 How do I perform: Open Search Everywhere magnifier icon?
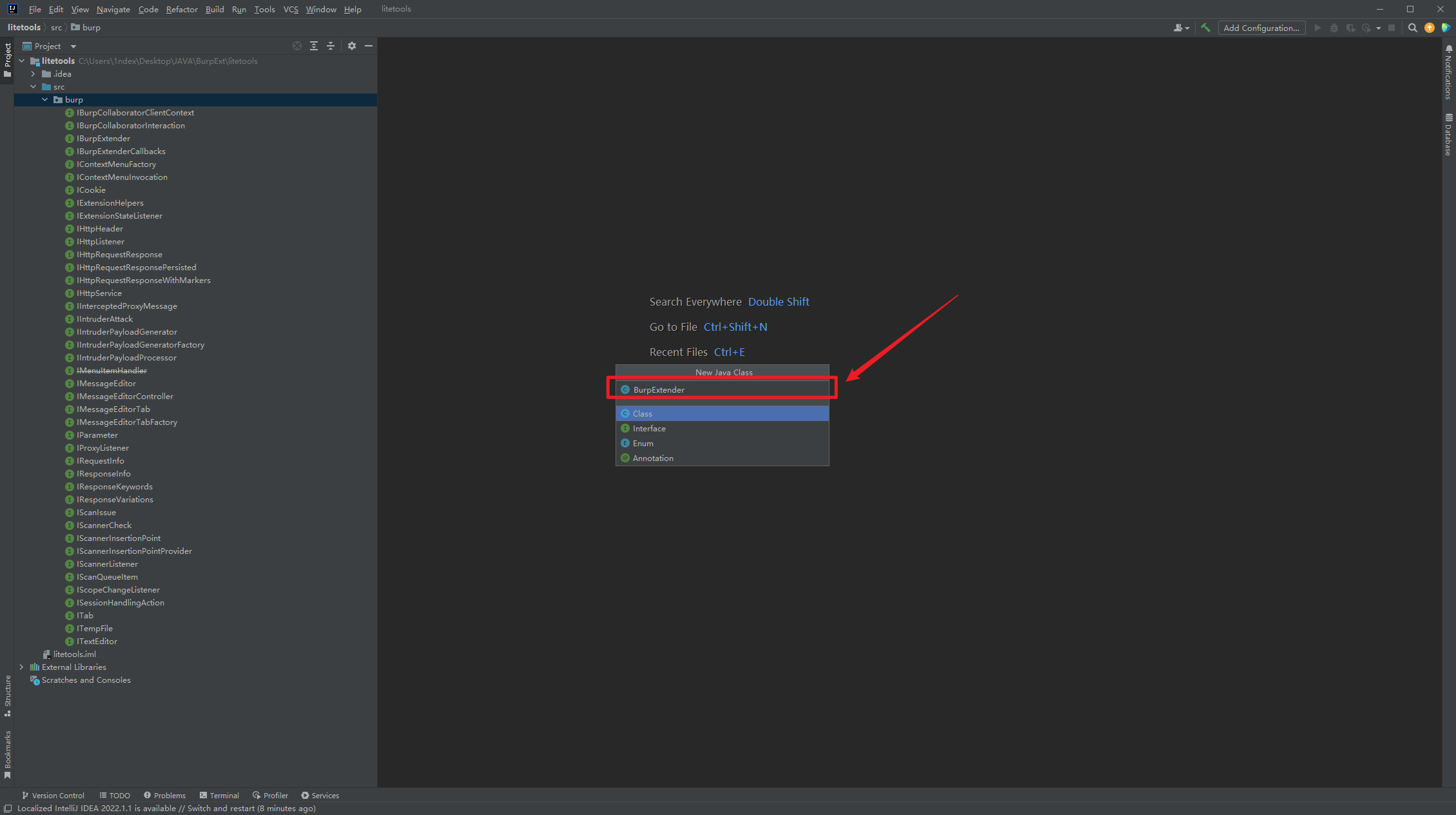point(1412,28)
